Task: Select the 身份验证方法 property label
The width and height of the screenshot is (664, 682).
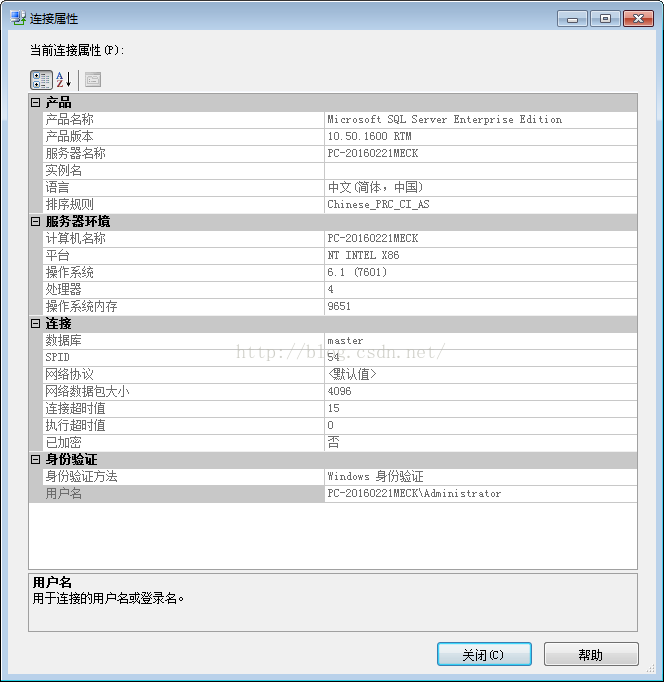Action: click(82, 476)
